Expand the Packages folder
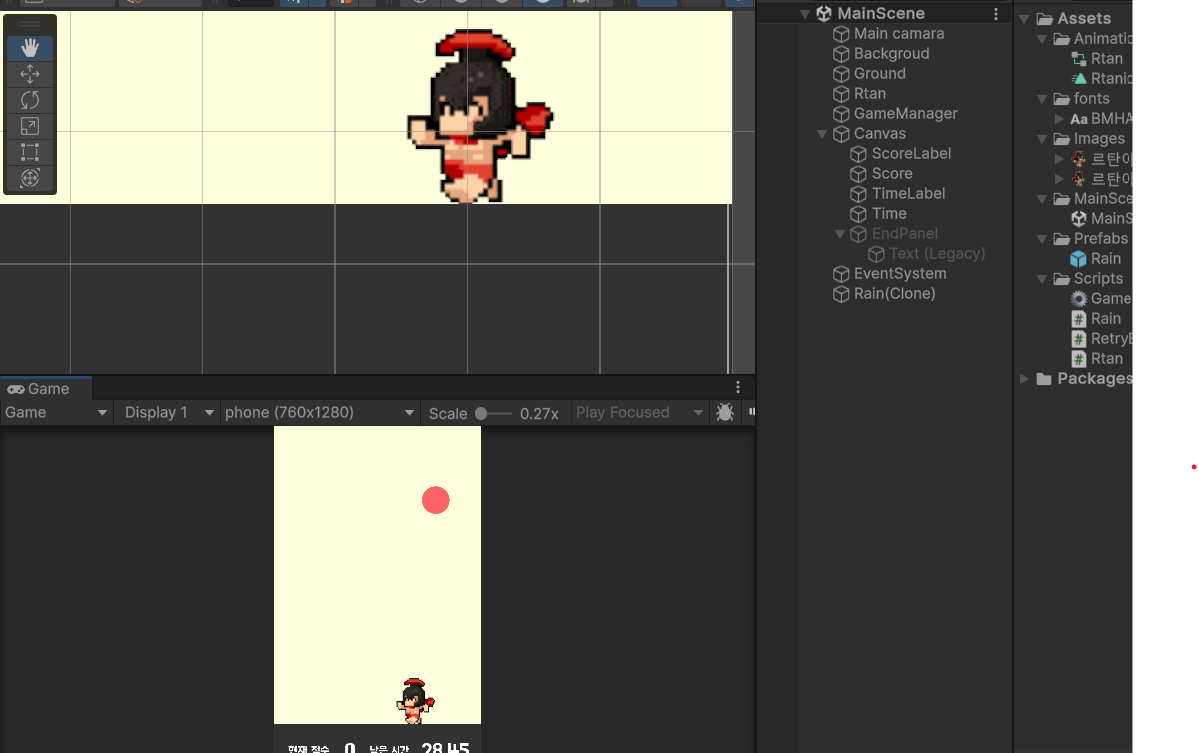The width and height of the screenshot is (1198, 753). coord(1024,379)
